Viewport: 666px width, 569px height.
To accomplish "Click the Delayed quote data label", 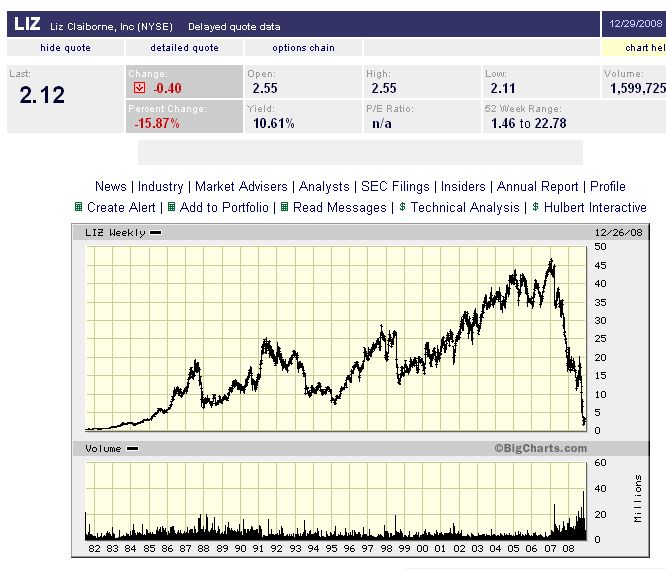I will pos(234,27).
